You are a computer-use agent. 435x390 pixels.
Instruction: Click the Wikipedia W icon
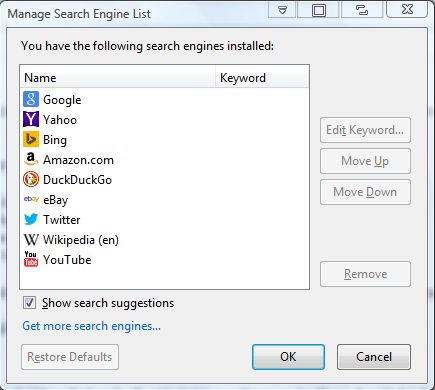31,239
